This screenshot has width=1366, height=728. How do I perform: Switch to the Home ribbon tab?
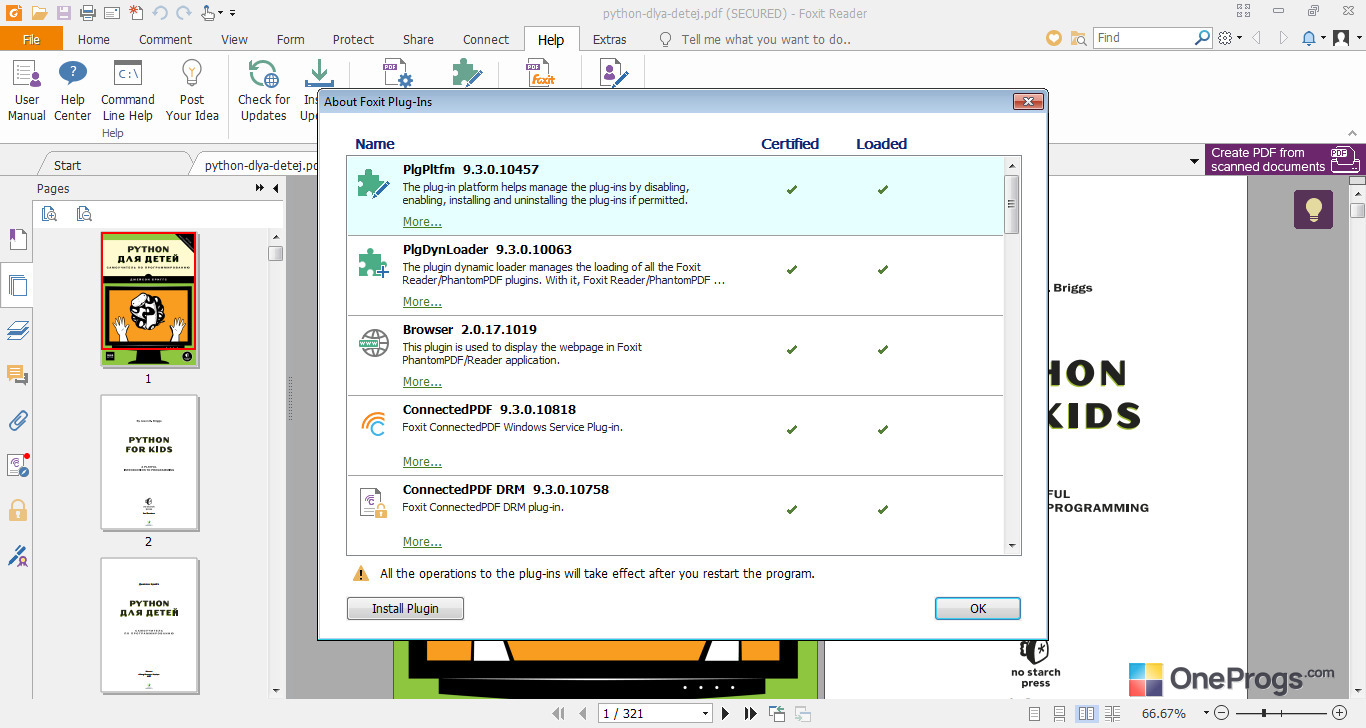[x=94, y=39]
